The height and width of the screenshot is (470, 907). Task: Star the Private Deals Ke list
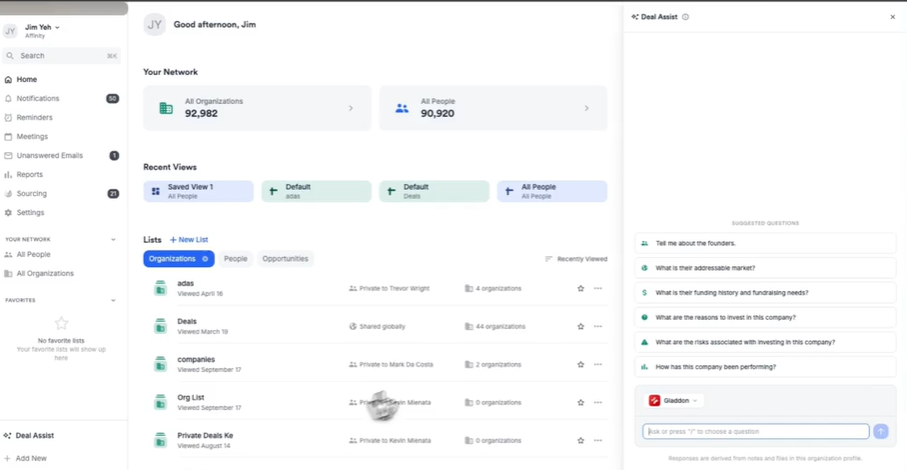point(581,441)
